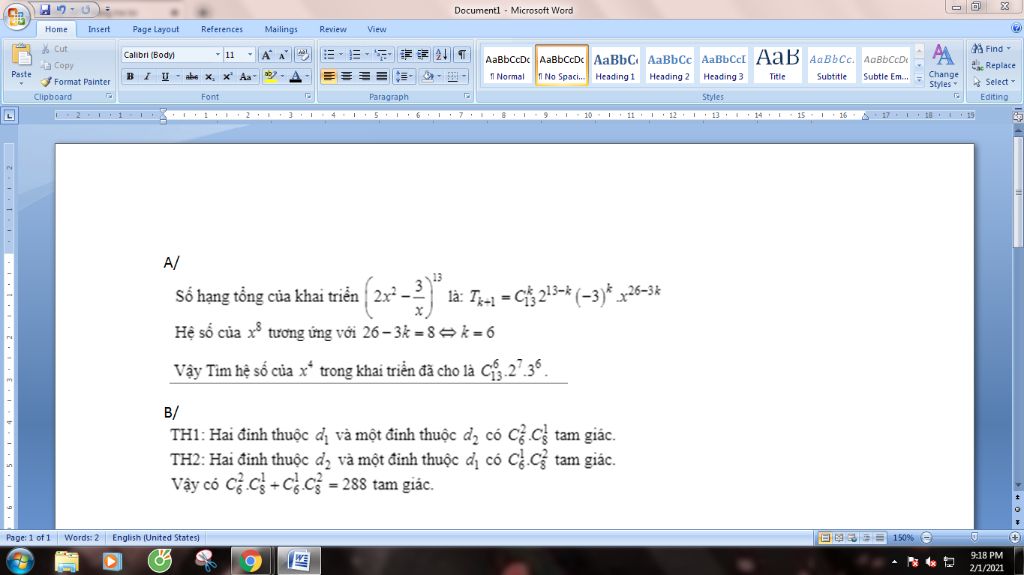This screenshot has height=575, width=1024.
Task: Apply the Subtitle style
Action: 831,65
